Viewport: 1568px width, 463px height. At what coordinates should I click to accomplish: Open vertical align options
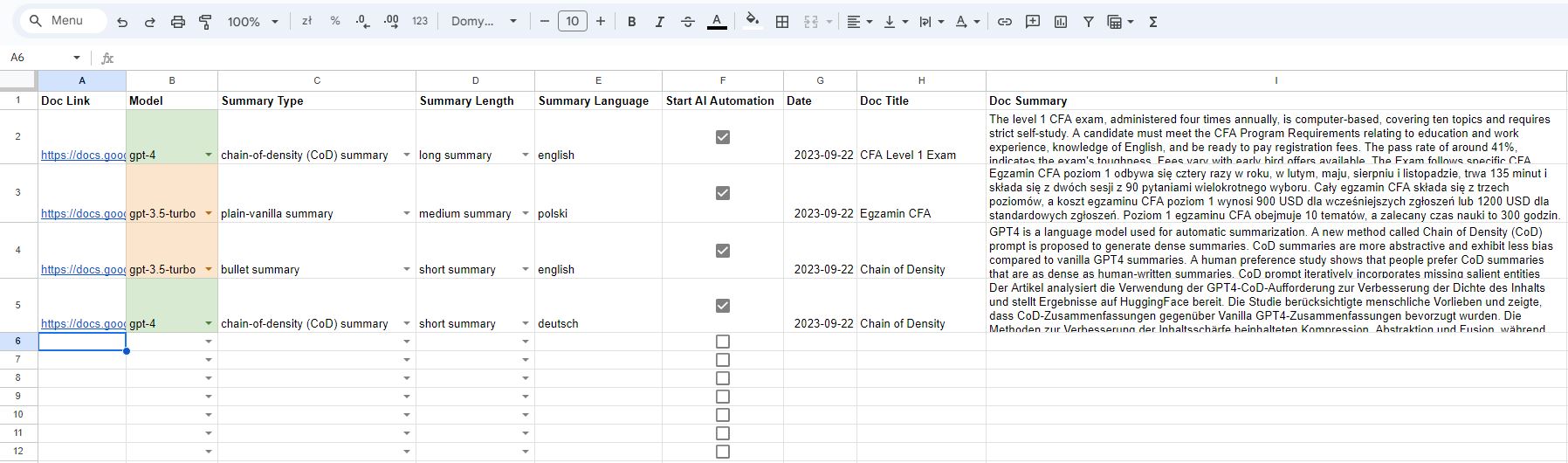[896, 22]
